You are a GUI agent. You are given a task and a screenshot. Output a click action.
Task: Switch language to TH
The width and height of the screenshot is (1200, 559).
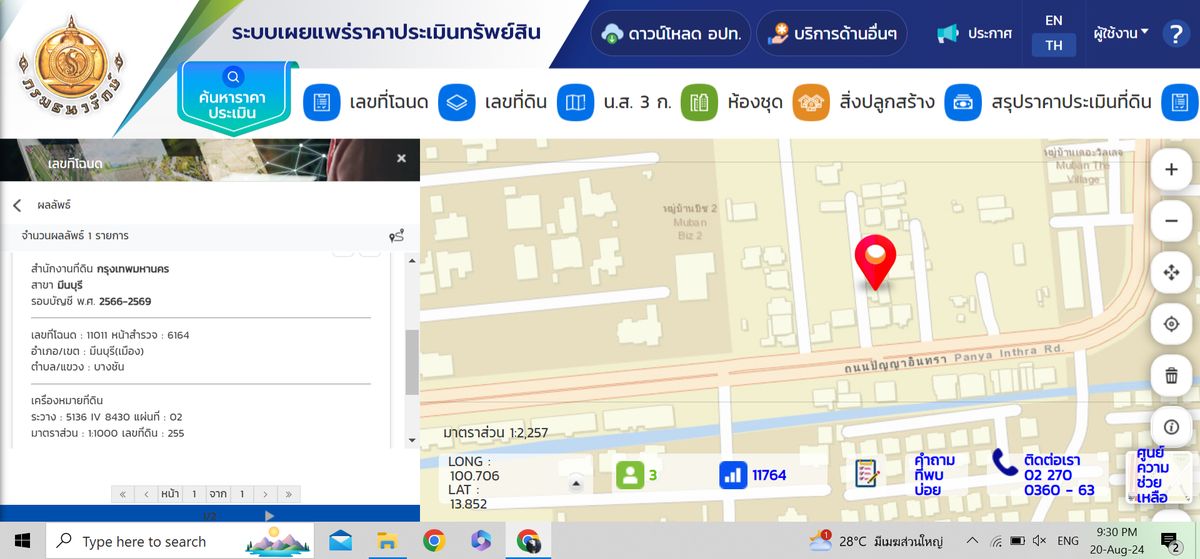[x=1054, y=45]
